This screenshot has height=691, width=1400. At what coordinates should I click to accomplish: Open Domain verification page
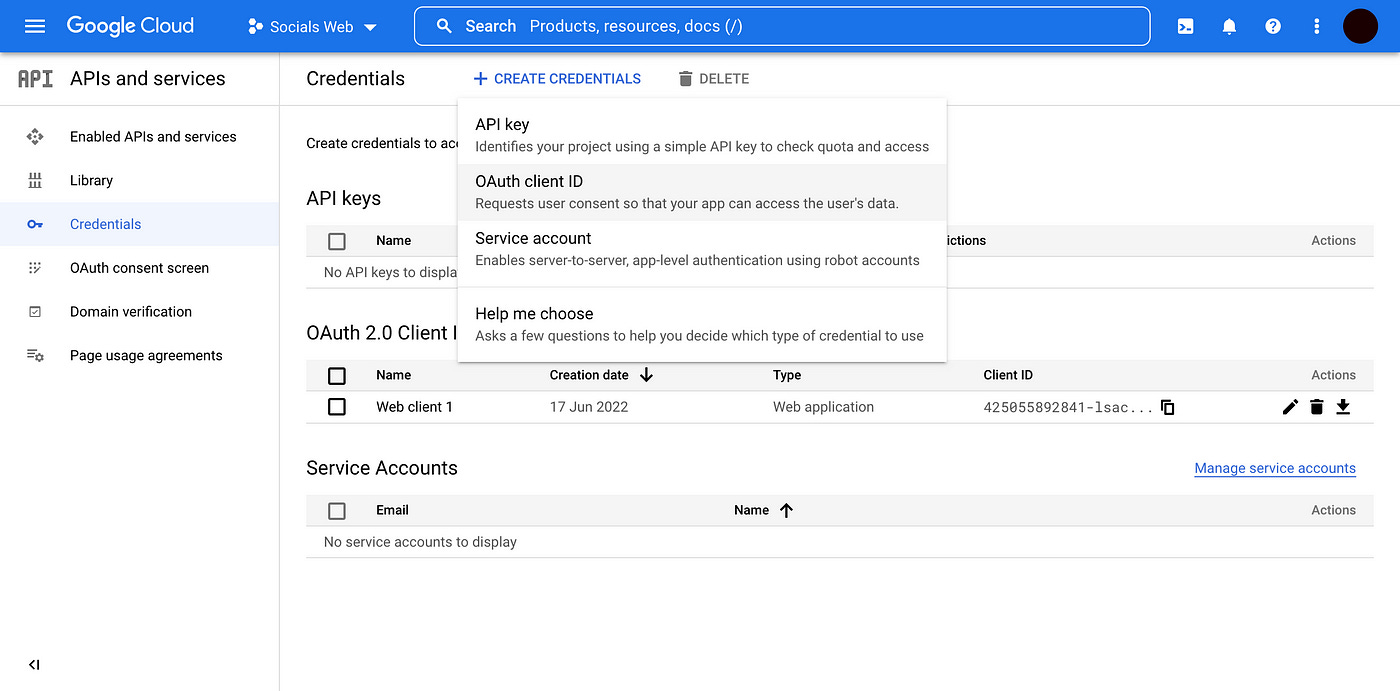click(140, 312)
